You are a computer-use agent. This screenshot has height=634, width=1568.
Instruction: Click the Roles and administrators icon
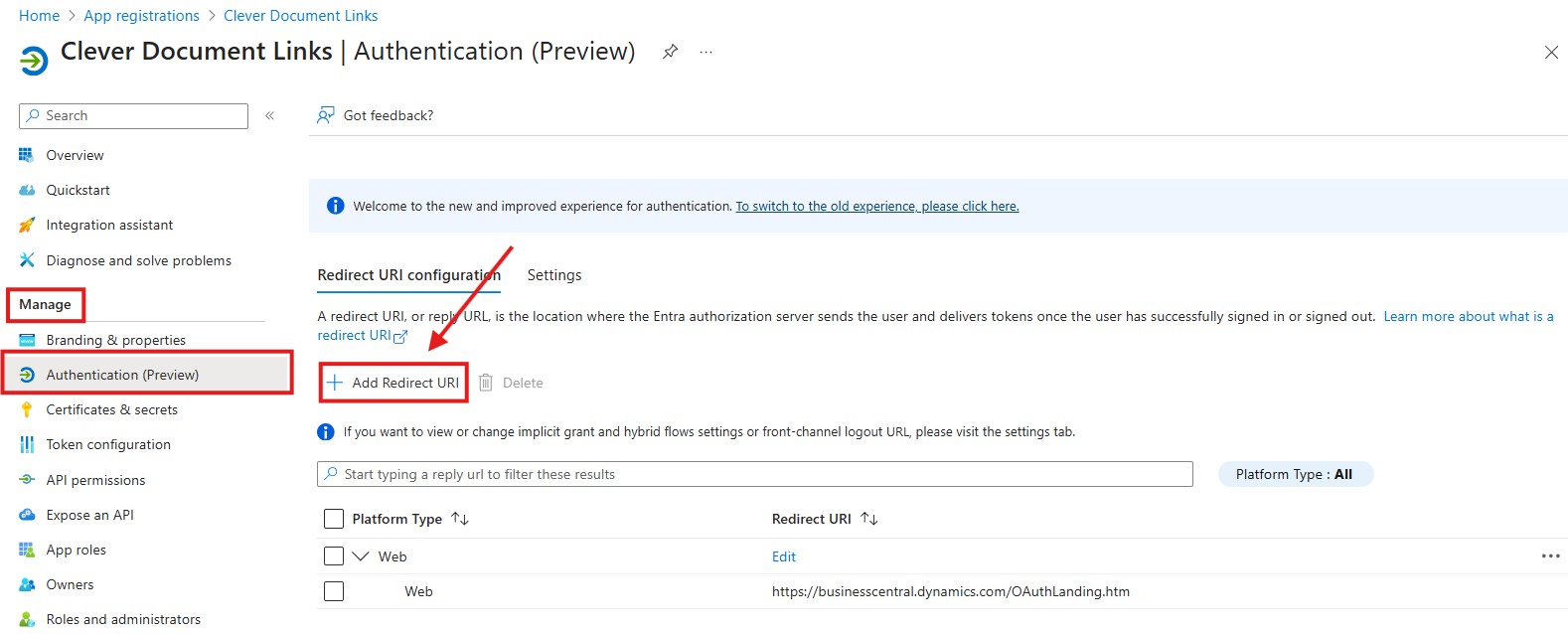[27, 619]
